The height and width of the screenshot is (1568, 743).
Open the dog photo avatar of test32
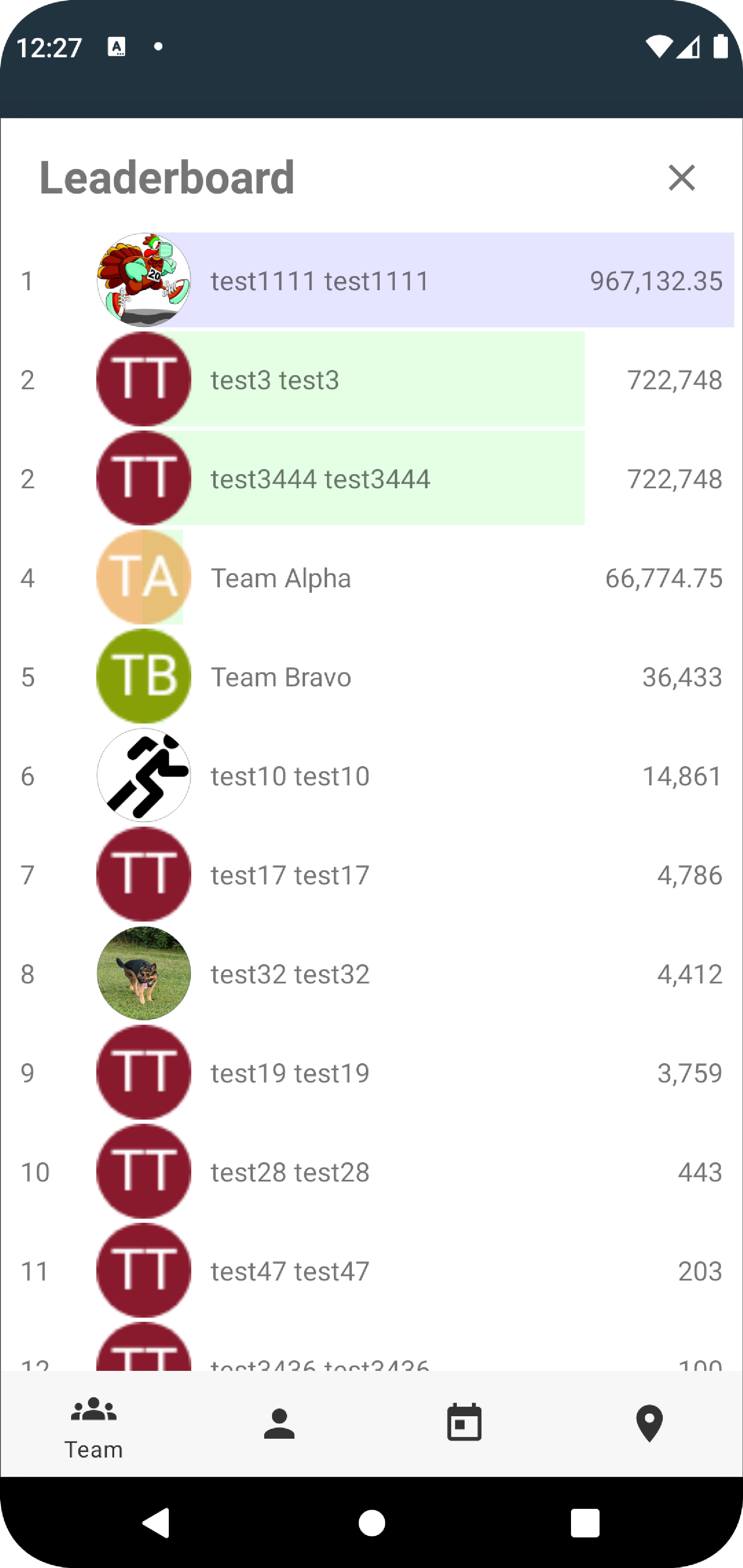(x=144, y=973)
